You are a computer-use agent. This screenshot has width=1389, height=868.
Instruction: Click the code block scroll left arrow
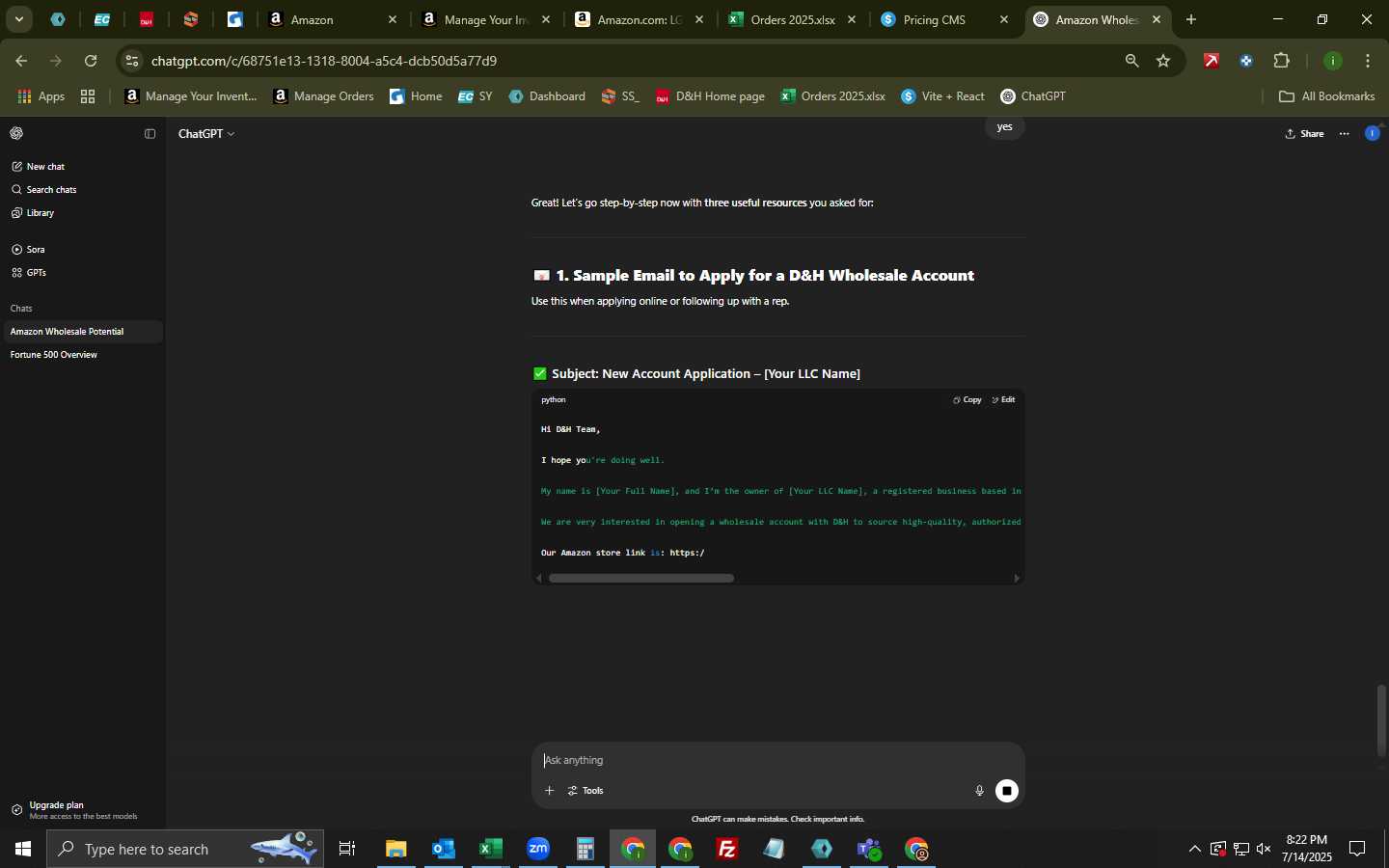(539, 579)
